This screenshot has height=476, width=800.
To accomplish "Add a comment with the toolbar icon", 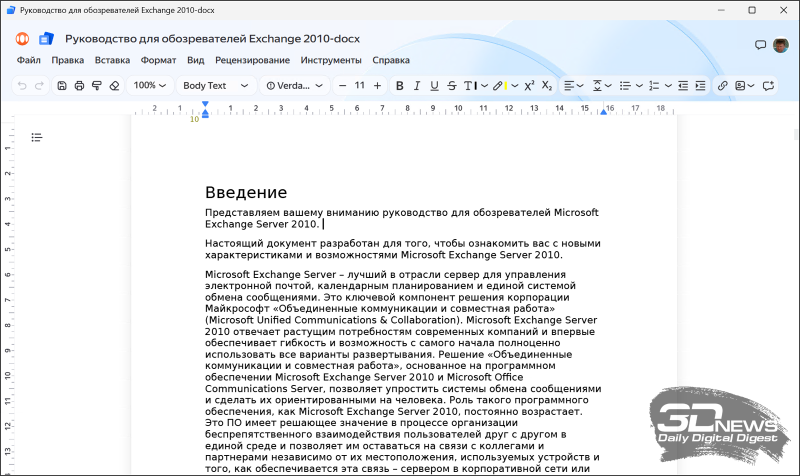I will 768,86.
